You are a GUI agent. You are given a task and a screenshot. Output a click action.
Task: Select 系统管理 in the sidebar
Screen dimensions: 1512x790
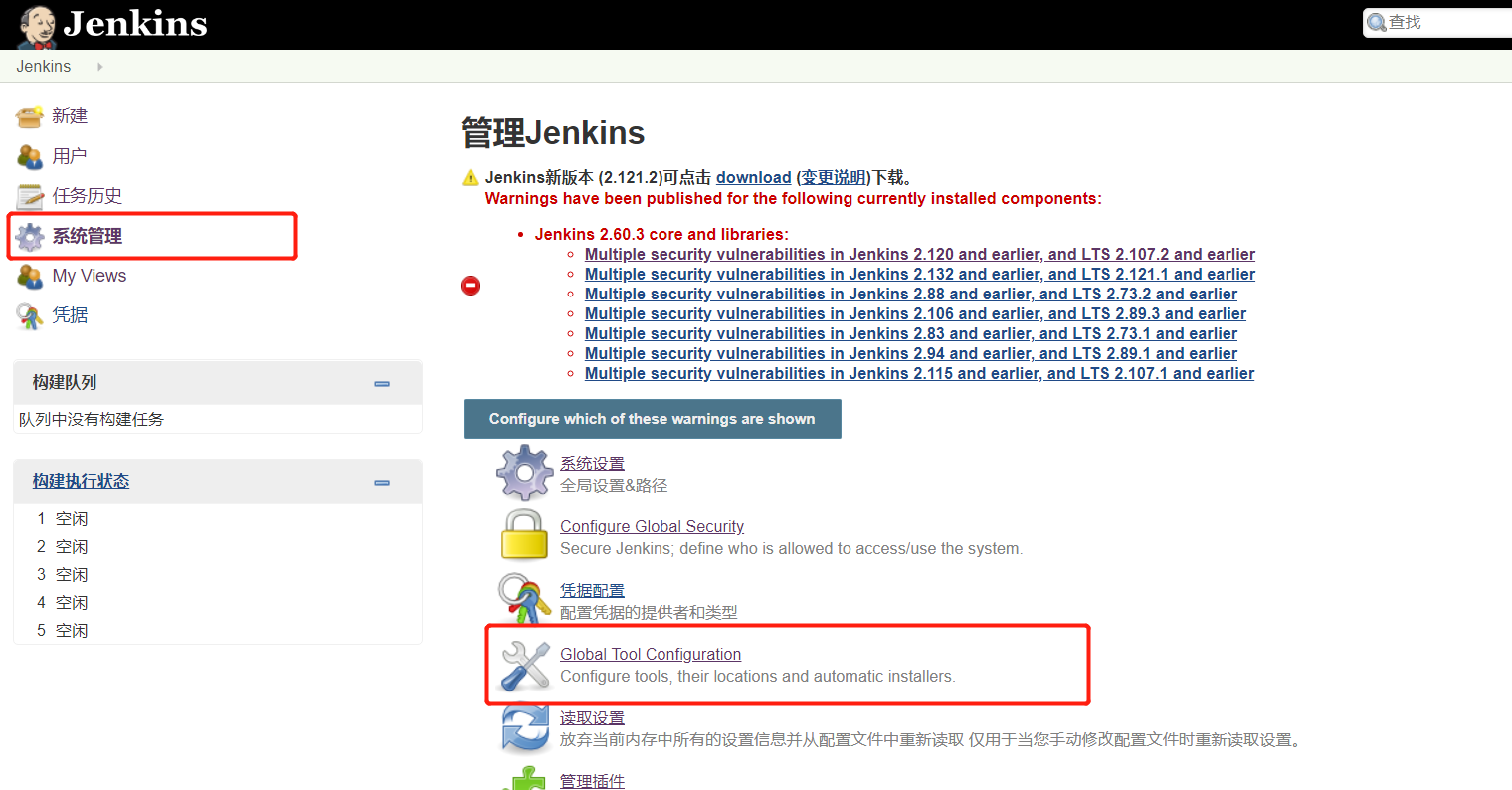88,236
